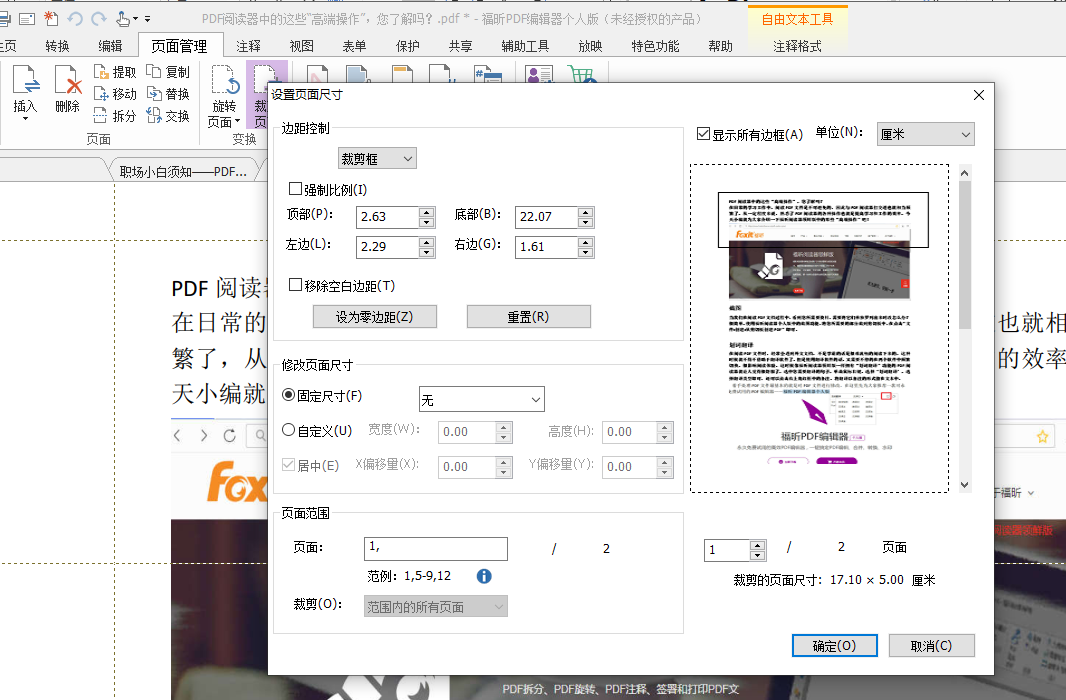Click the preview scrollbar down arrow
Screen dimensions: 1066x700
click(965, 485)
